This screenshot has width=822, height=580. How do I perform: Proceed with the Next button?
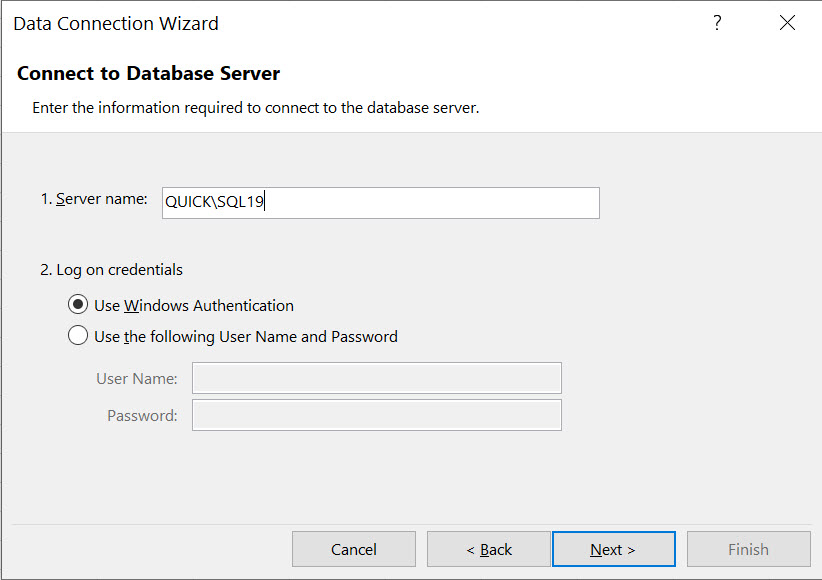tap(613, 549)
